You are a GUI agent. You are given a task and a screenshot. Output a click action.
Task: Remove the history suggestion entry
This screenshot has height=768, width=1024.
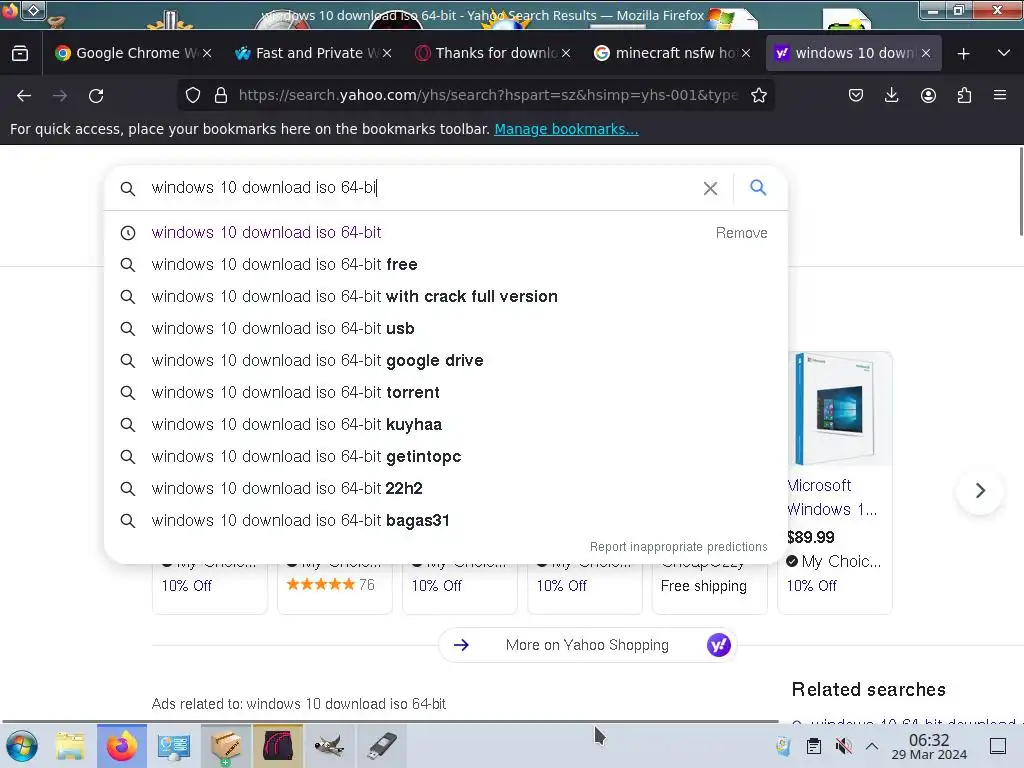point(741,233)
